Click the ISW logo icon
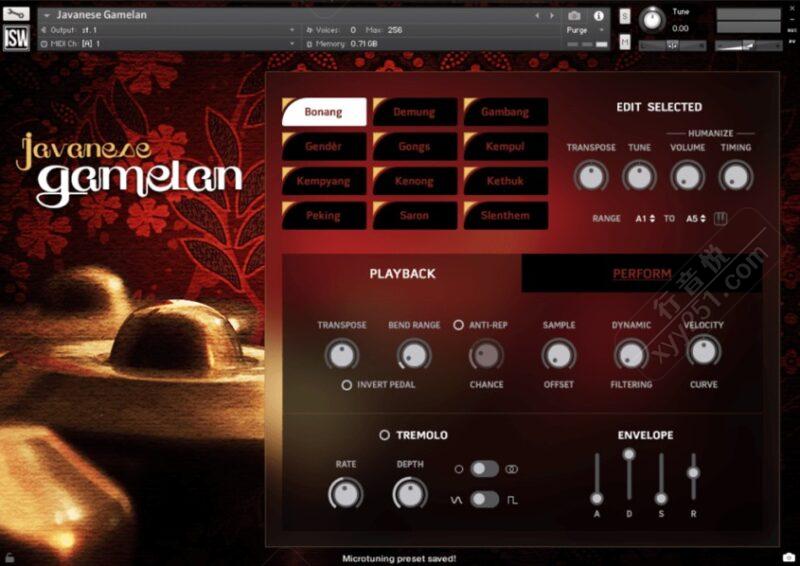This screenshot has width=800, height=566. point(16,38)
